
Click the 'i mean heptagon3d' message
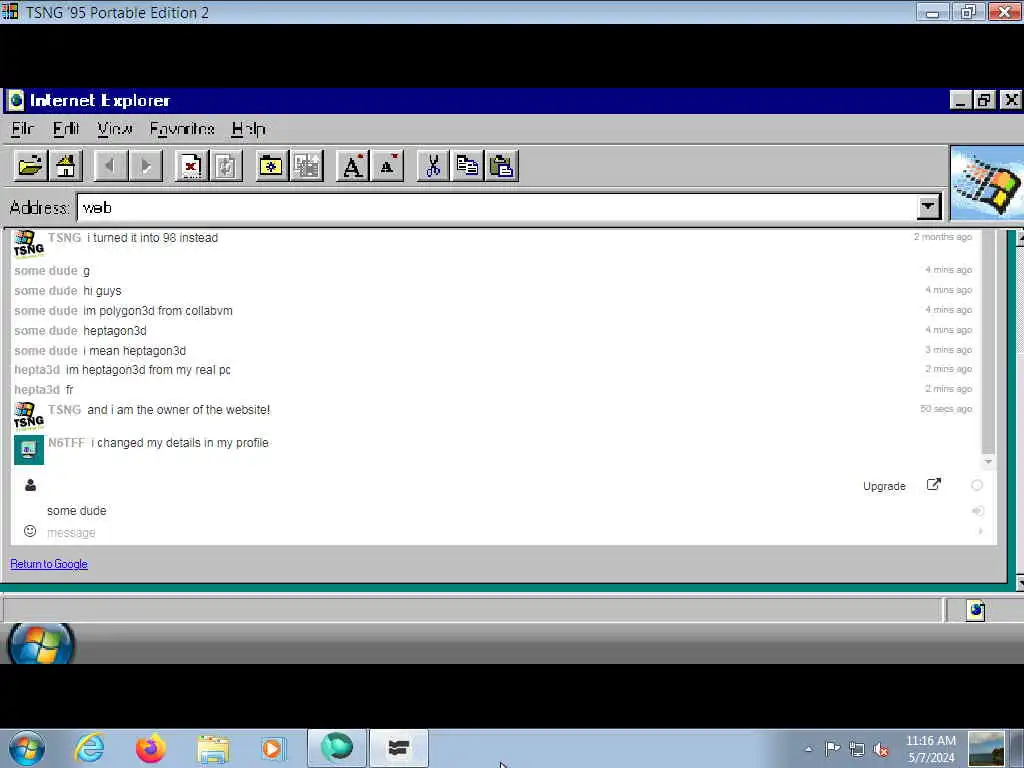click(135, 351)
